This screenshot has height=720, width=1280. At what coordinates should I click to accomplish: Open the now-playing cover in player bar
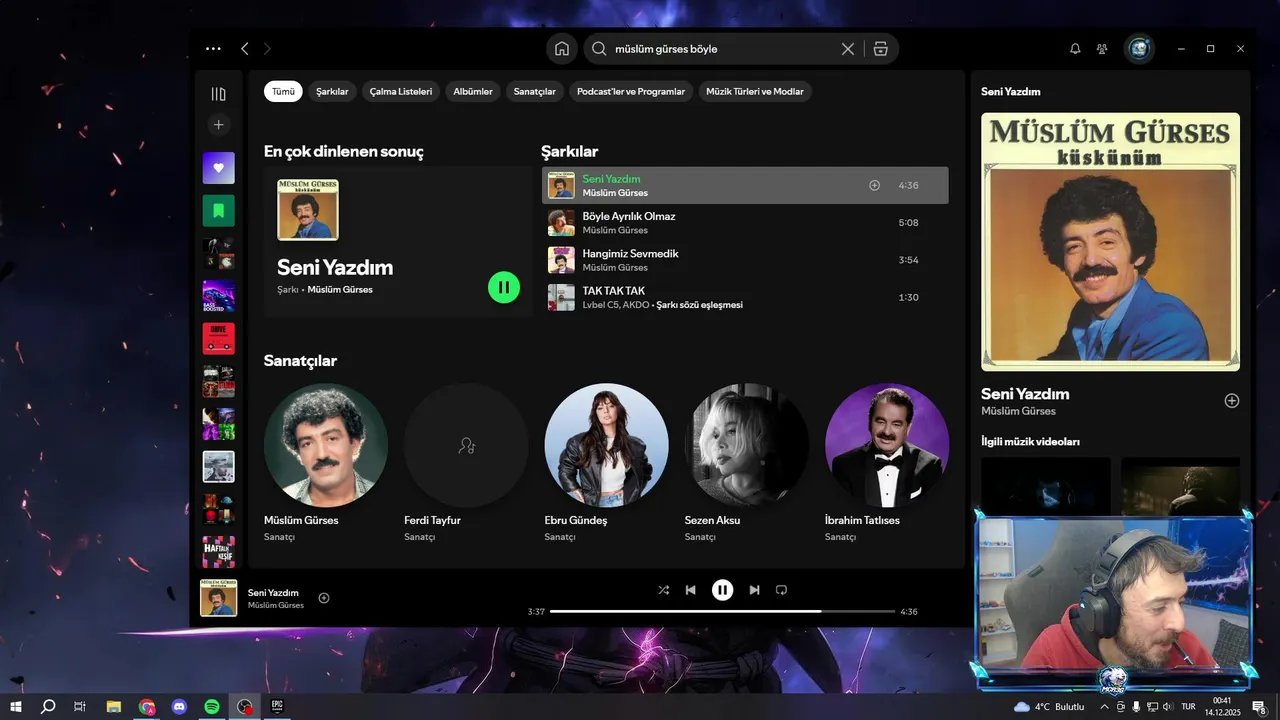[x=219, y=598]
